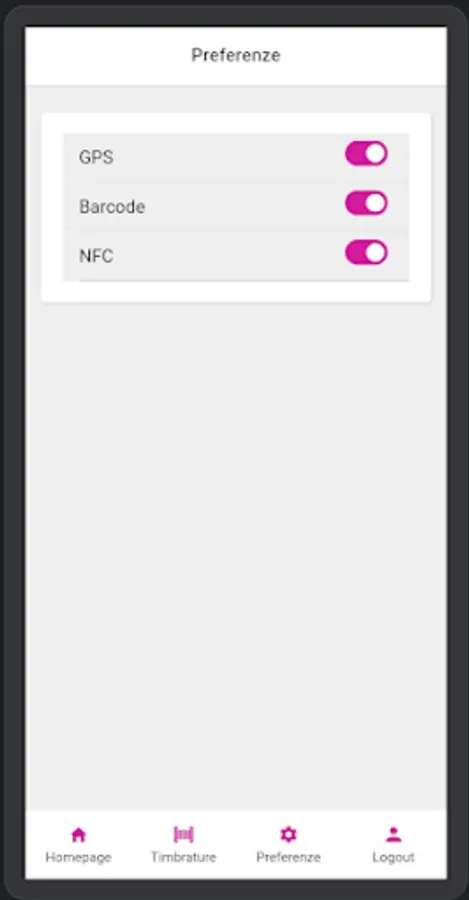Screen dimensions: 469x900
Task: Click the NFC setting label
Action: pos(96,255)
